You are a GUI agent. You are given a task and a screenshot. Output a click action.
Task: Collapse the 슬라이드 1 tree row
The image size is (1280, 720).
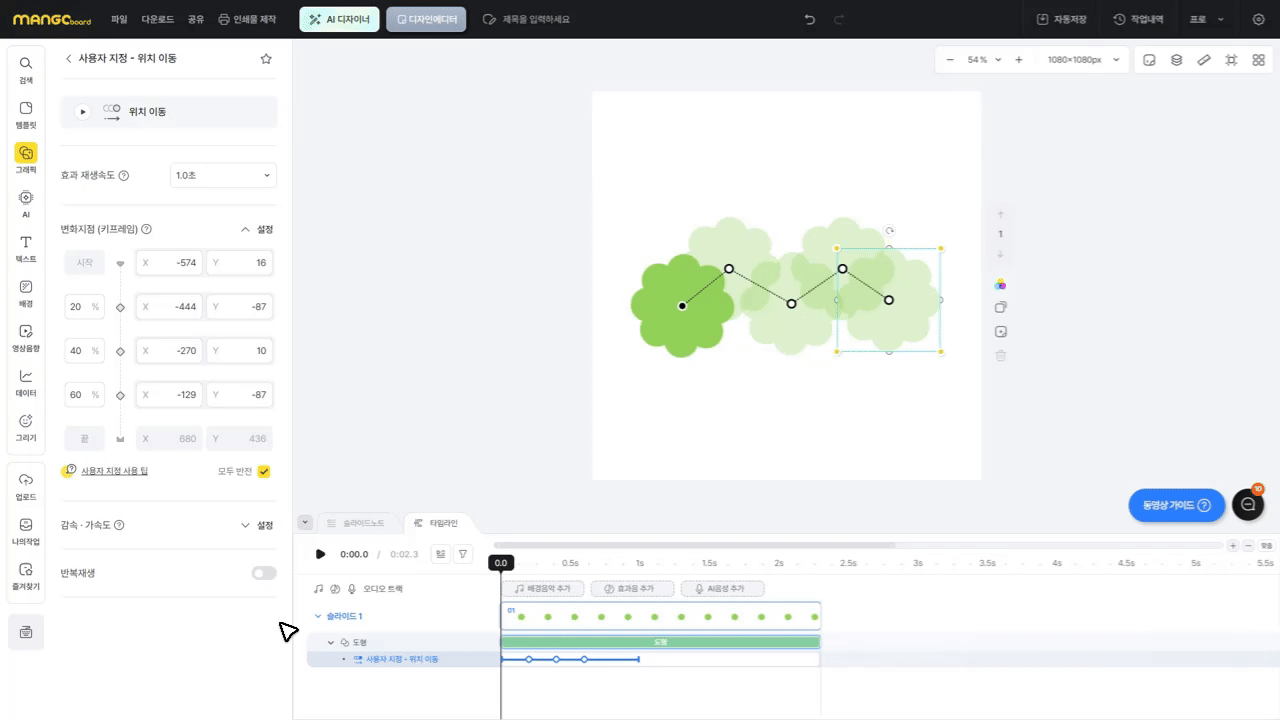[319, 616]
